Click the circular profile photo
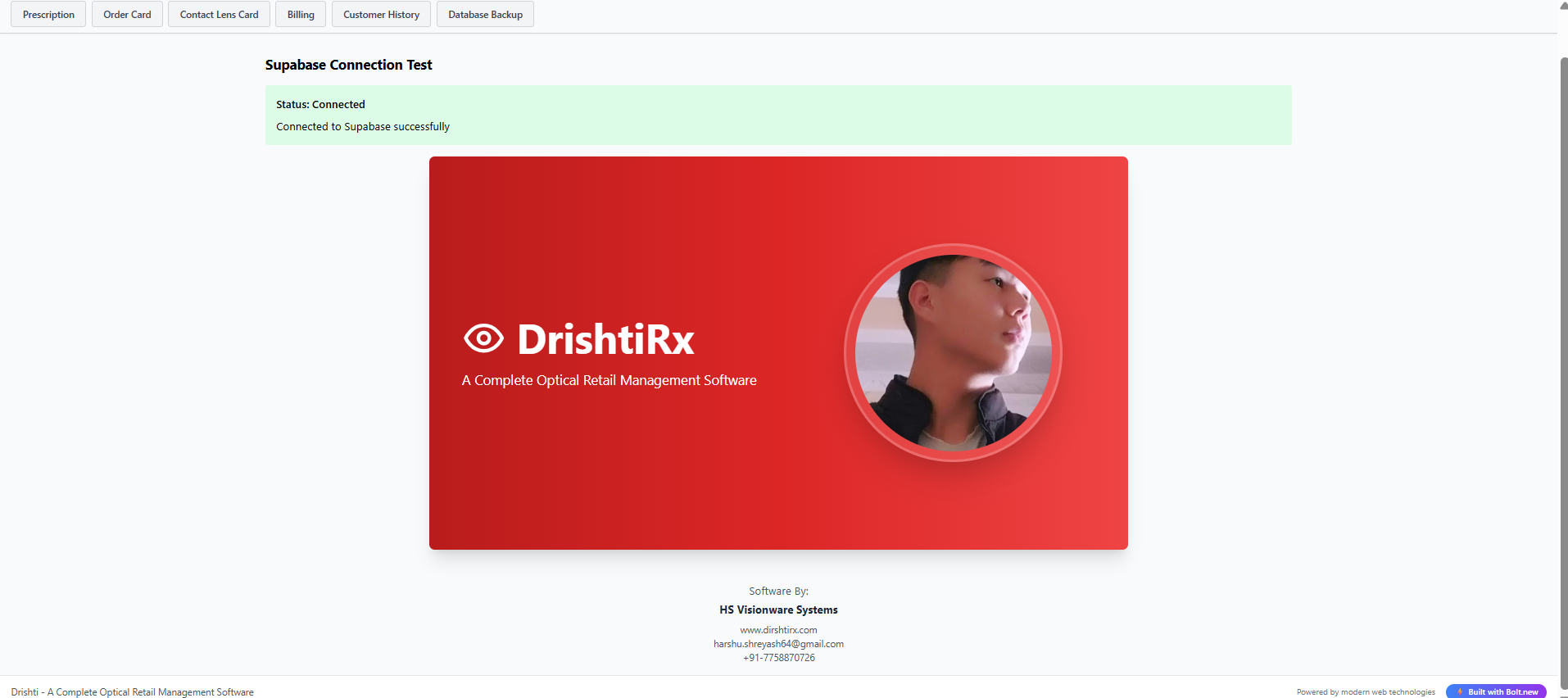Screen dimensions: 1568x698 [x=953, y=353]
